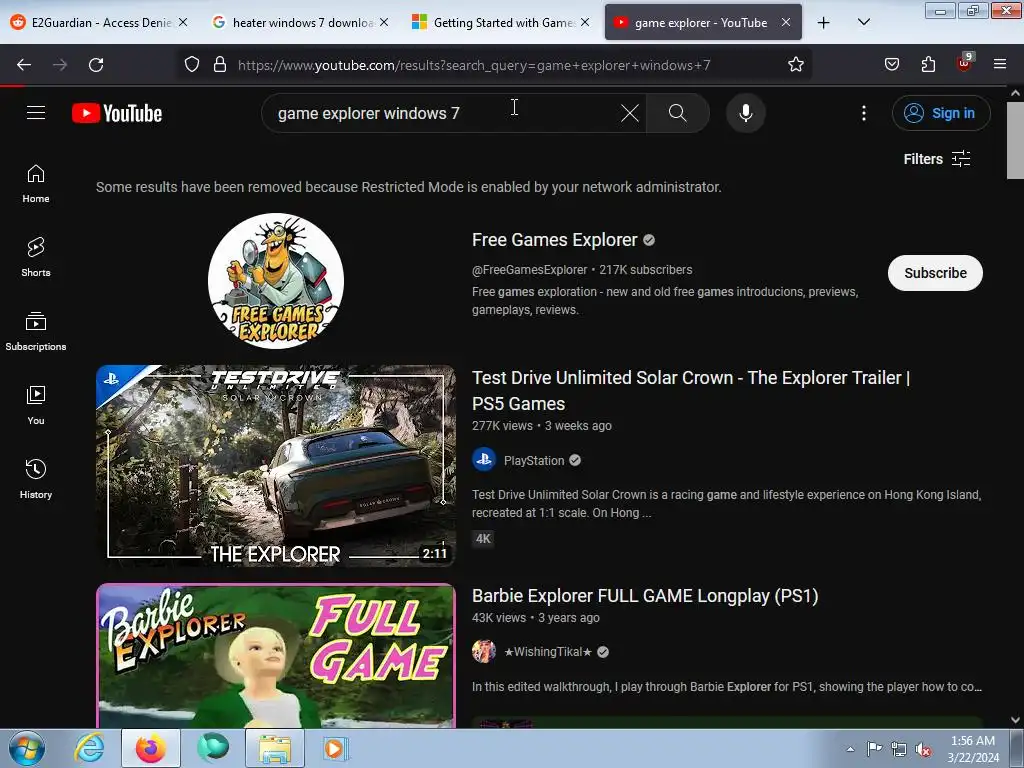Click the PlayStation channel avatar
Image resolution: width=1024 pixels, height=768 pixels.
coord(484,460)
